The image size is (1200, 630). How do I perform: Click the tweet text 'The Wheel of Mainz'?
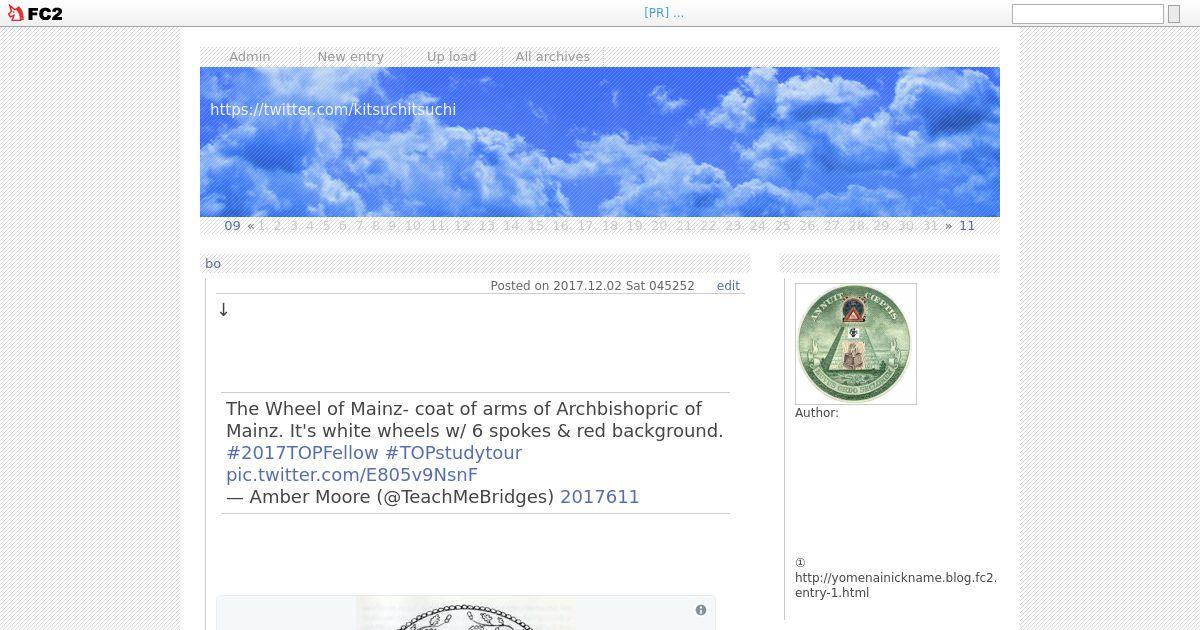312,408
